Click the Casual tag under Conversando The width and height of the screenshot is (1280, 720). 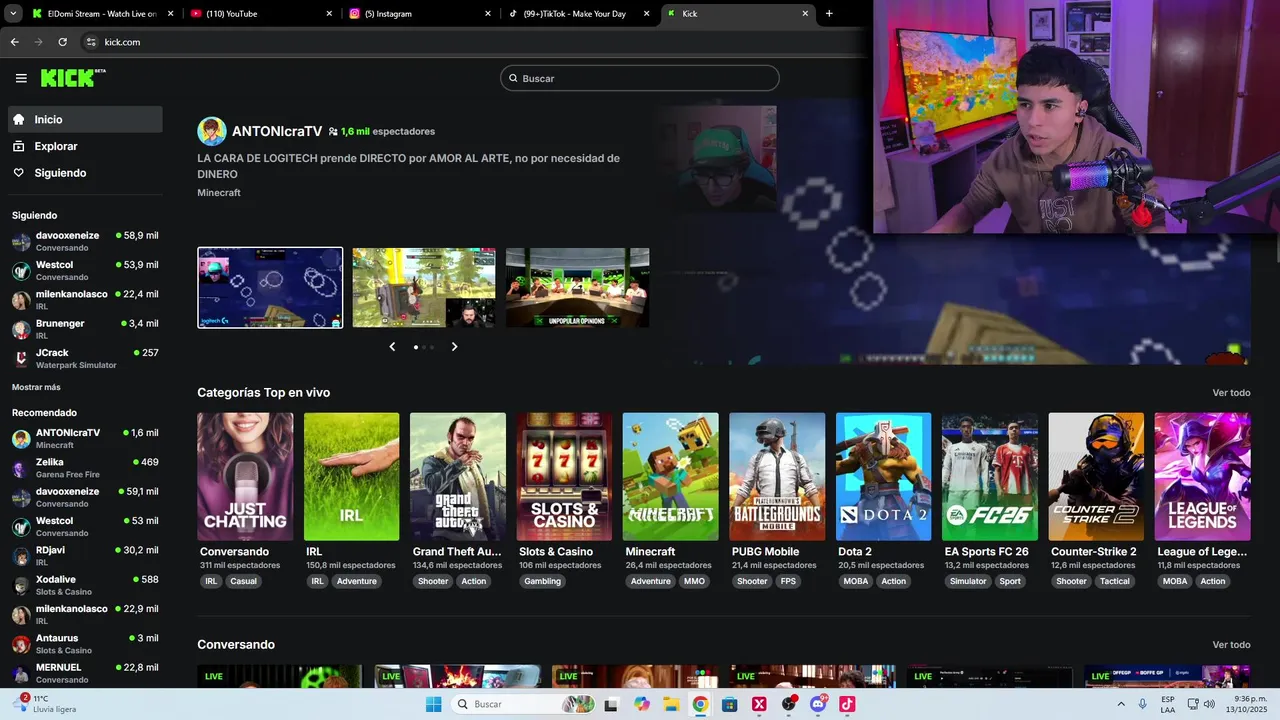(x=243, y=581)
